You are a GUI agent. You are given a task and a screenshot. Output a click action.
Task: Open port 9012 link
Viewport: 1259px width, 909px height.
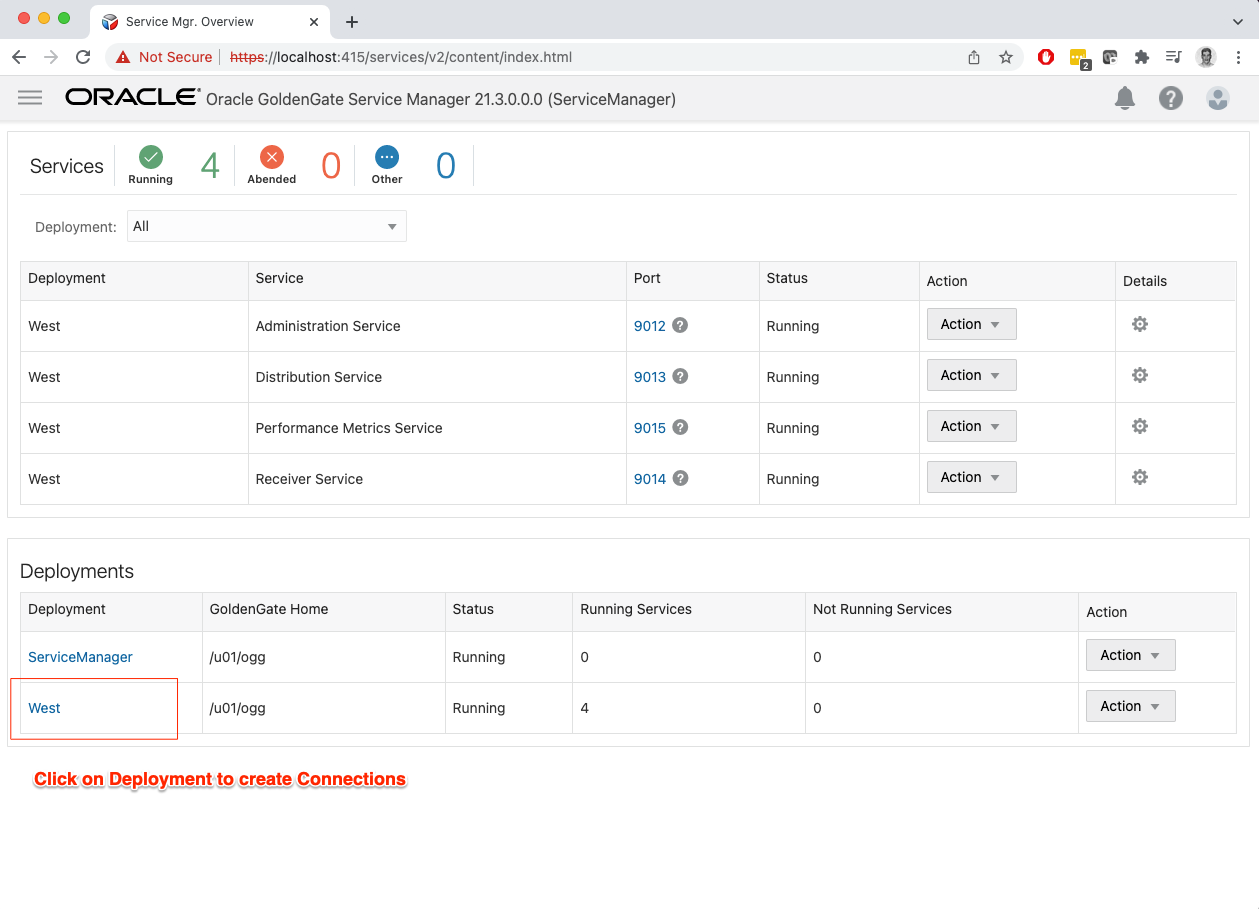coord(649,326)
